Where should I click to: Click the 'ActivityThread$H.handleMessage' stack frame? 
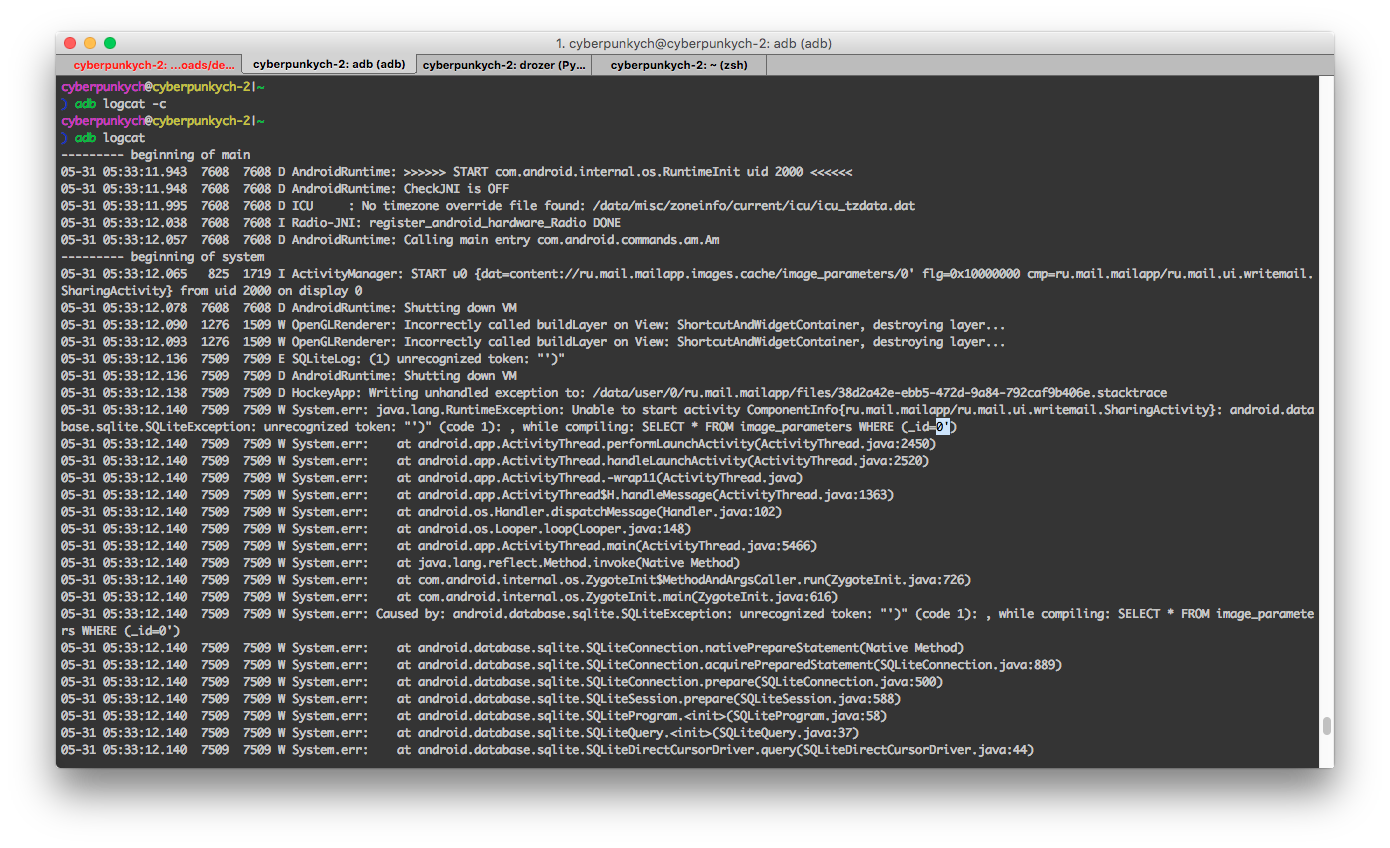click(x=477, y=495)
